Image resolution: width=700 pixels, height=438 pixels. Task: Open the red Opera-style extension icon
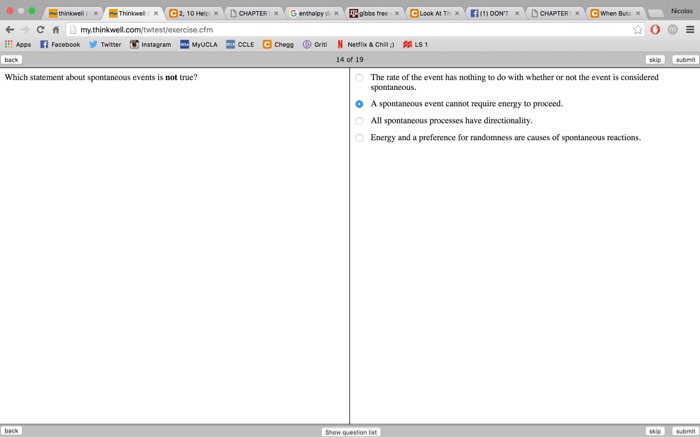coord(655,29)
